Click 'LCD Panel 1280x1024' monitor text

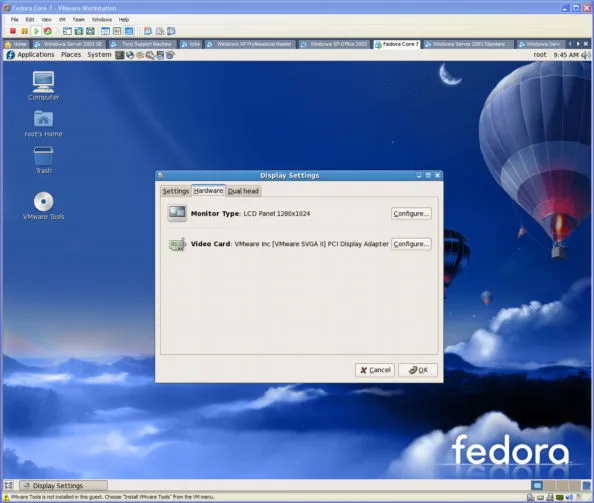277,214
